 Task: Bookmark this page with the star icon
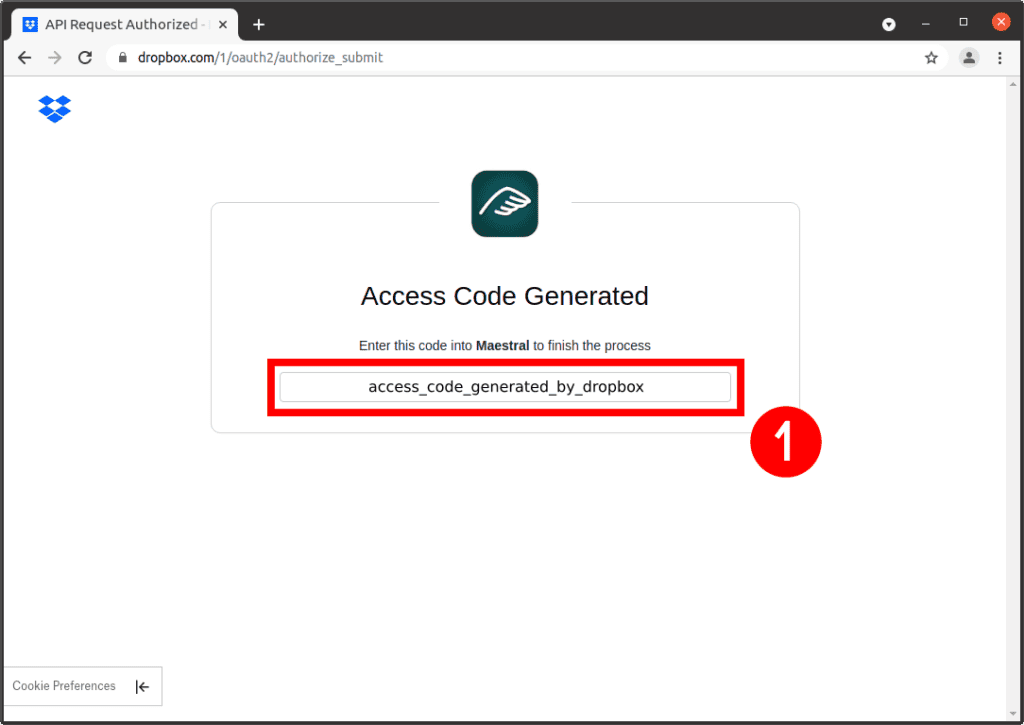pos(931,57)
